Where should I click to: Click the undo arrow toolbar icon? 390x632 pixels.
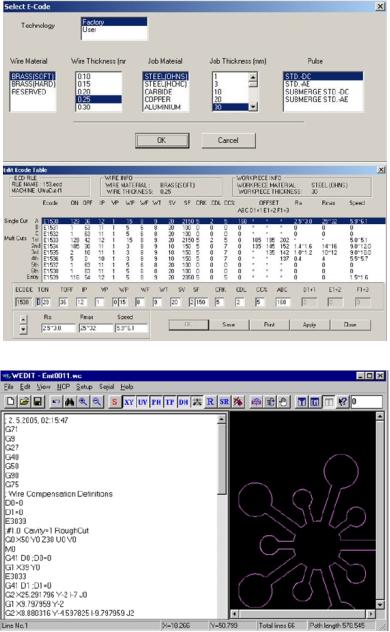point(56,401)
